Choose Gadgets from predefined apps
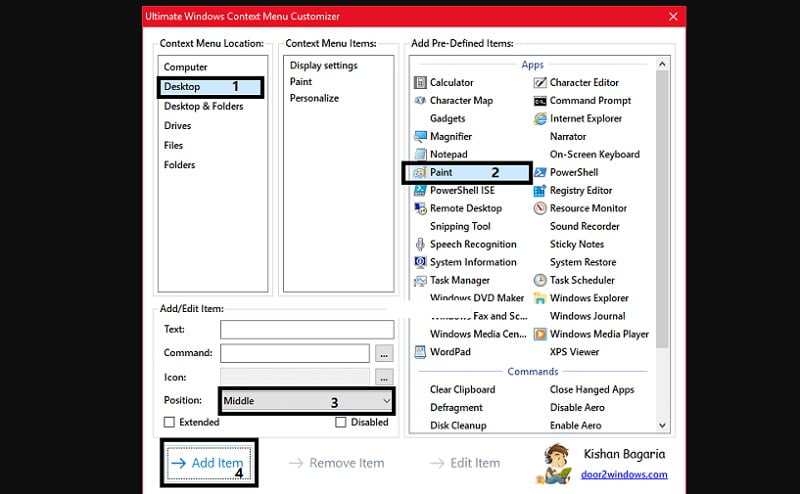Image resolution: width=800 pixels, height=494 pixels. (447, 118)
